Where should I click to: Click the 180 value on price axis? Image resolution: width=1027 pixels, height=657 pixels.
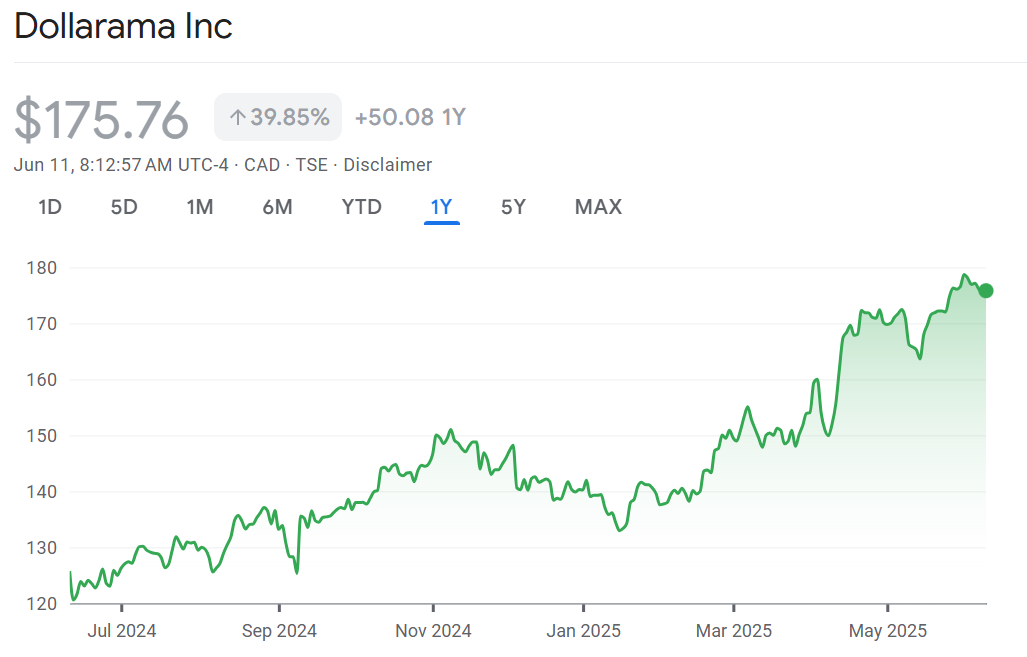click(44, 268)
